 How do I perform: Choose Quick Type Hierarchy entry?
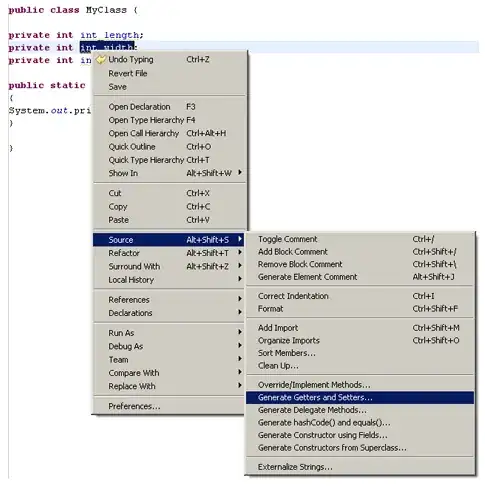click(x=169, y=160)
